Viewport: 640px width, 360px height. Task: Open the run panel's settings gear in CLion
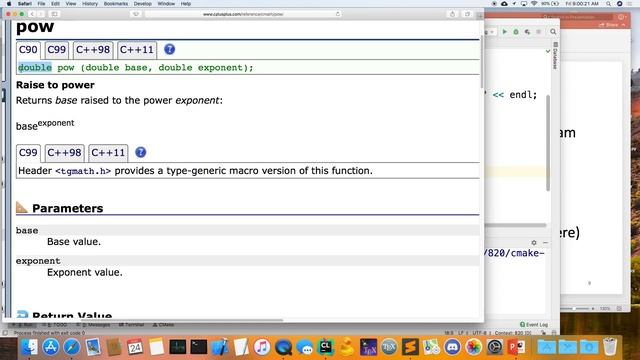pos(534,242)
